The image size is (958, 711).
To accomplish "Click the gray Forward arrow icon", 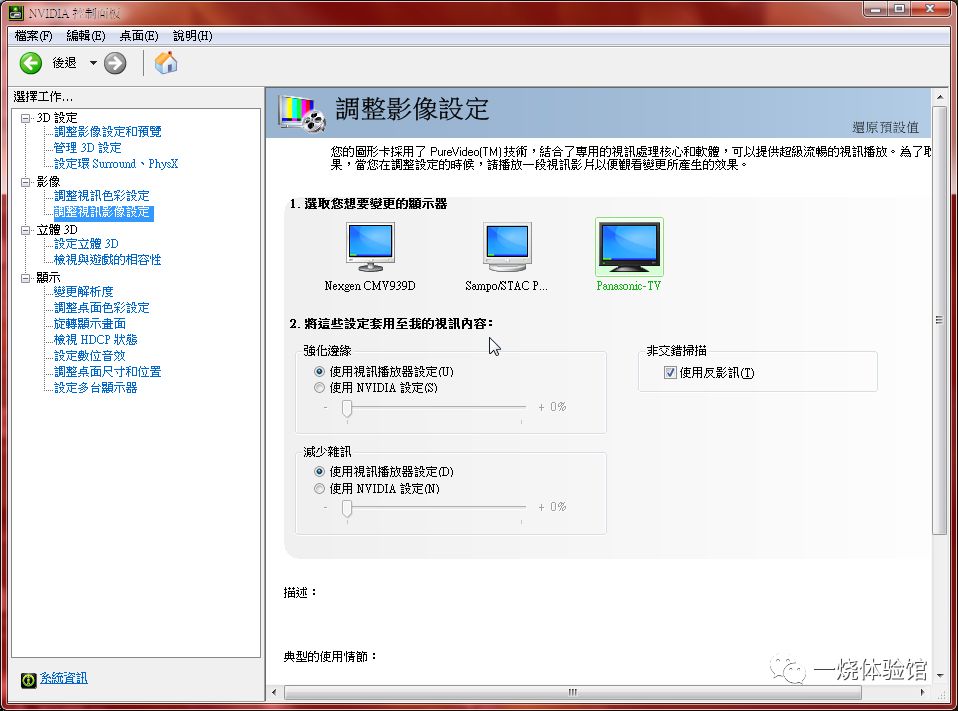I will click(115, 63).
